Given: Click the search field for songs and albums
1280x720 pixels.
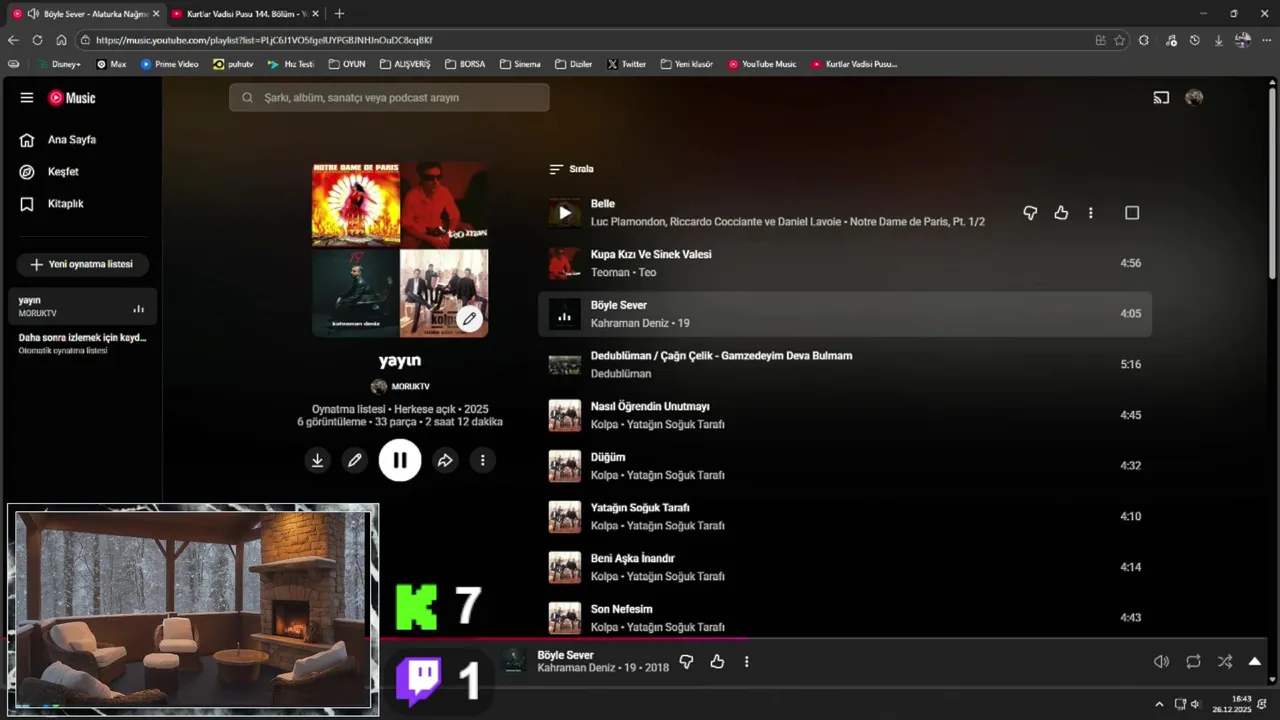Looking at the screenshot, I should tap(389, 98).
